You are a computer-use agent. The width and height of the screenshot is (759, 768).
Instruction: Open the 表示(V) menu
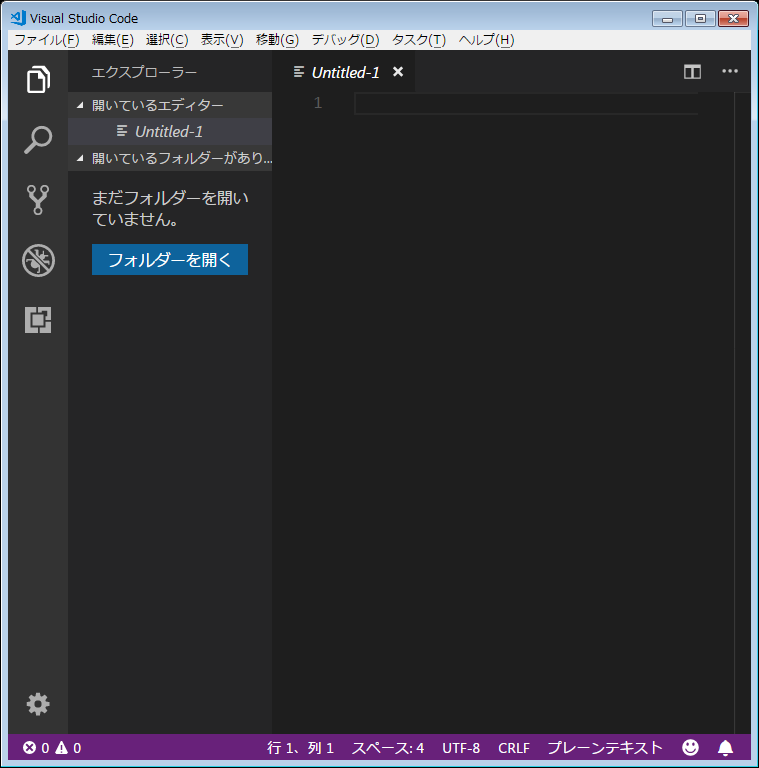point(222,40)
